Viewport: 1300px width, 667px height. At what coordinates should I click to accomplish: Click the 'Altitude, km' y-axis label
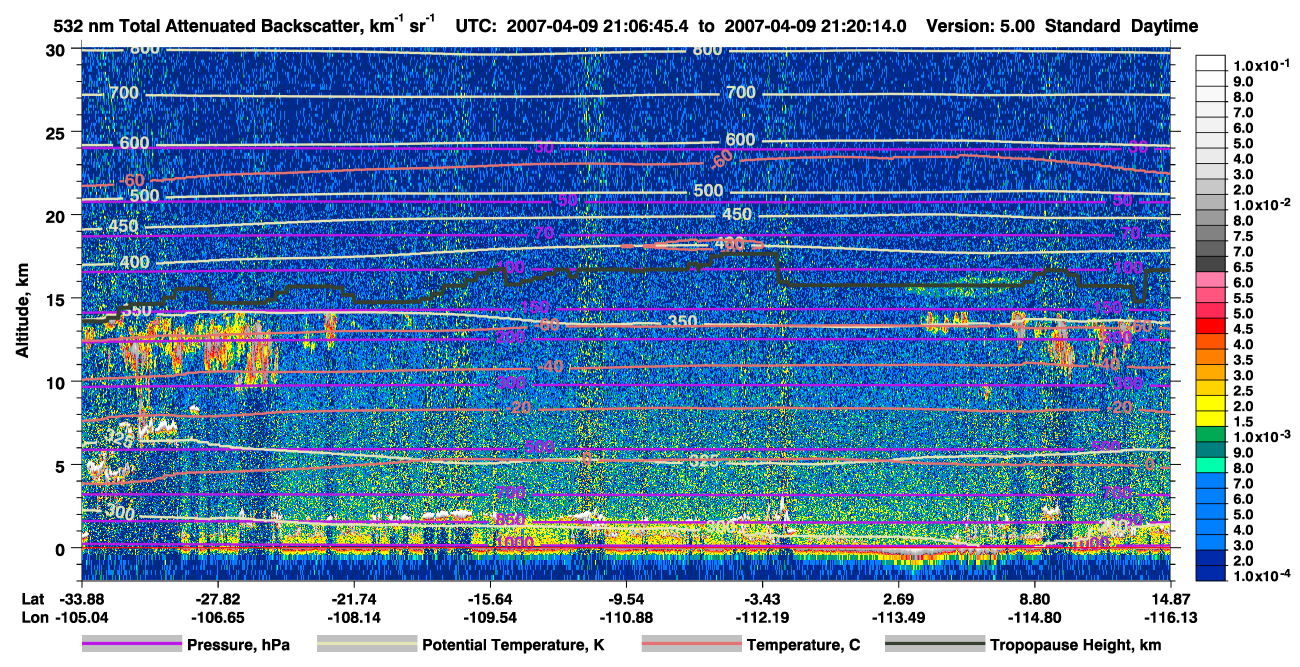23,311
